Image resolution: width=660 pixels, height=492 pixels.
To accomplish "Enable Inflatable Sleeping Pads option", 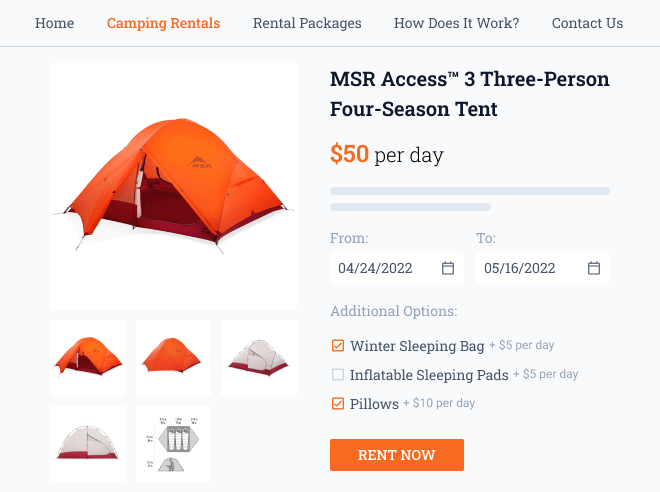I will (x=338, y=375).
